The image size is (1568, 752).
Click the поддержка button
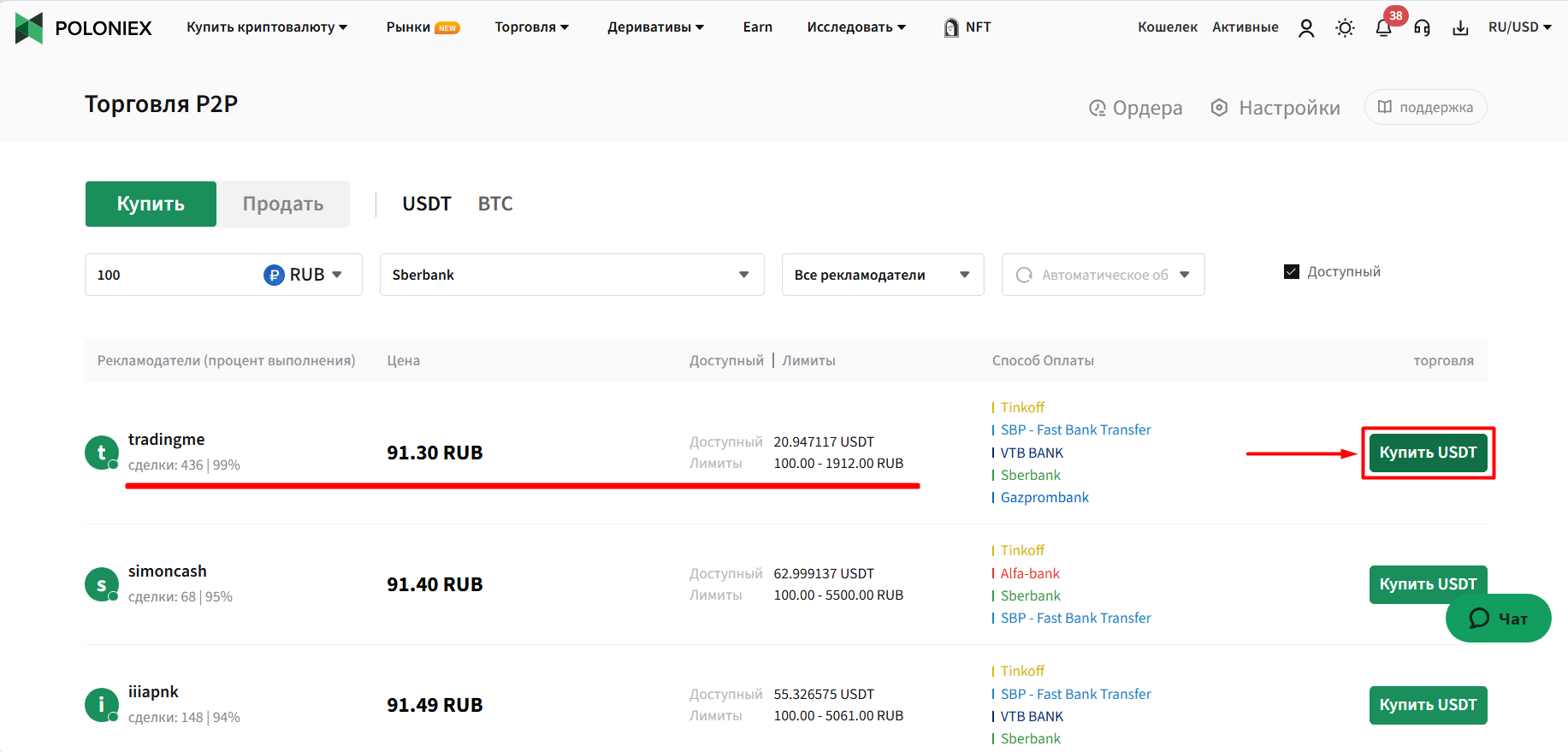1425,107
